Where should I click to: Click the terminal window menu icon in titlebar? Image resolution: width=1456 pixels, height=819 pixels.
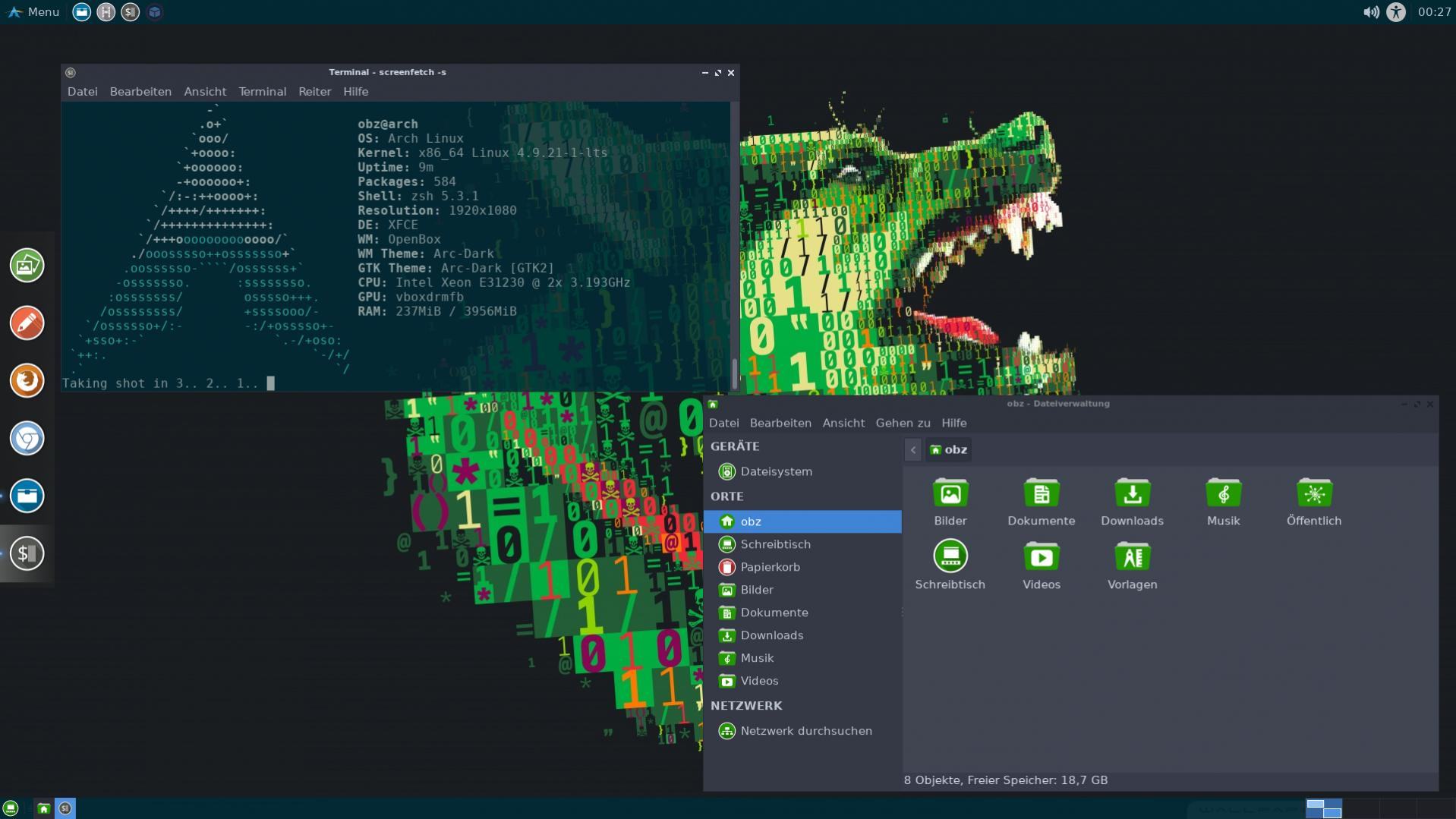coord(71,72)
